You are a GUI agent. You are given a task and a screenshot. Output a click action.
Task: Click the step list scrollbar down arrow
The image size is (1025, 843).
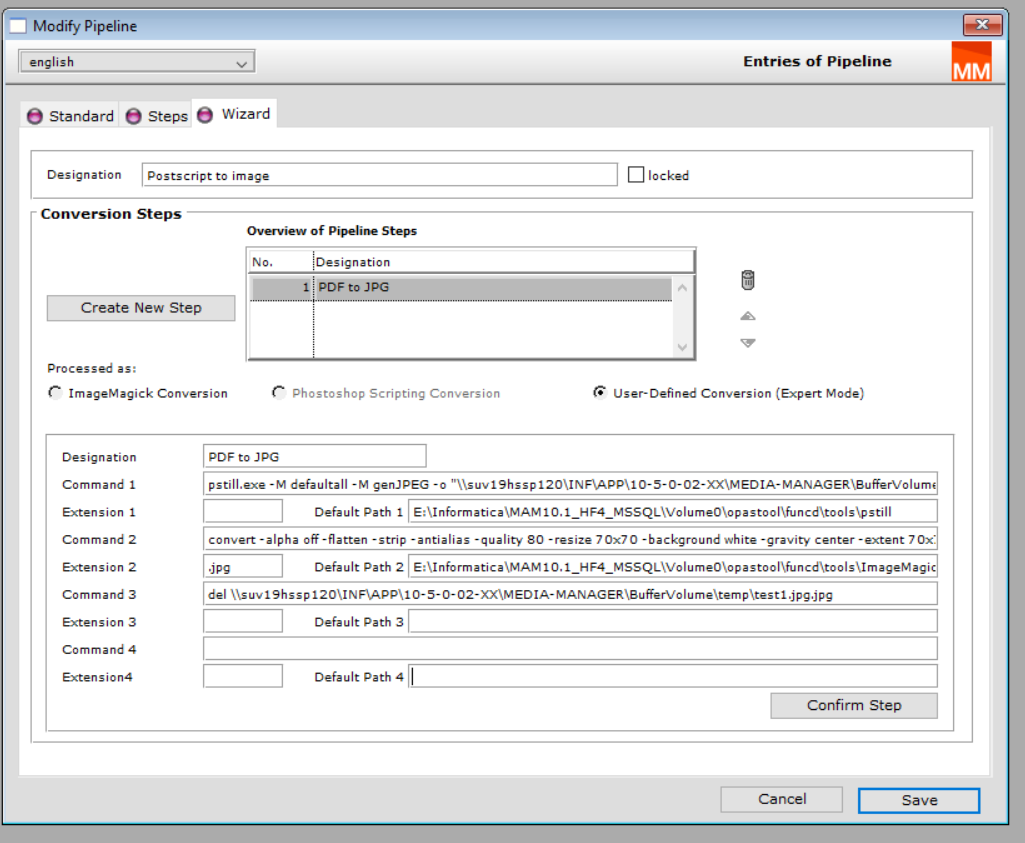(x=682, y=347)
